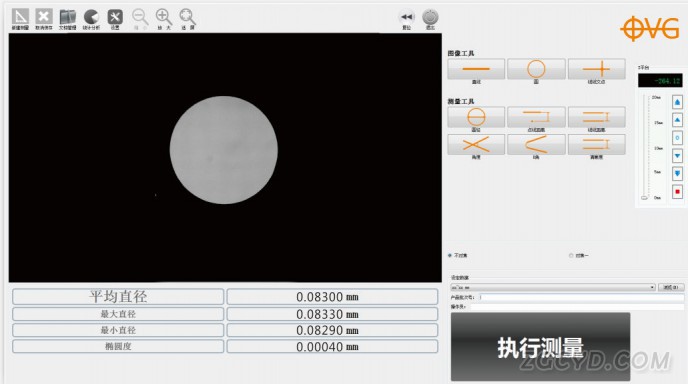Click the browse button beside dropdown
The image size is (688, 384).
pos(671,287)
